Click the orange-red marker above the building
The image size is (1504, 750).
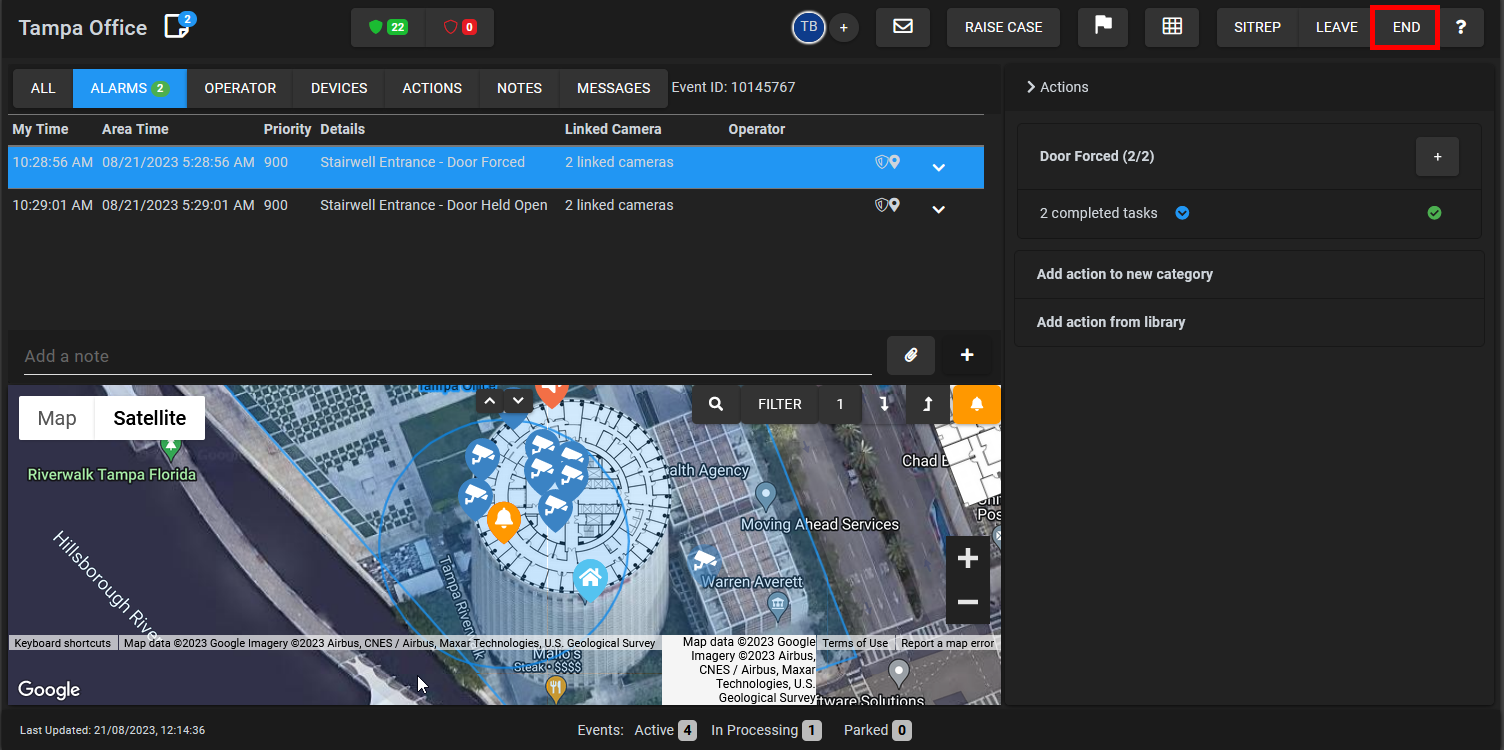pyautogui.click(x=551, y=393)
